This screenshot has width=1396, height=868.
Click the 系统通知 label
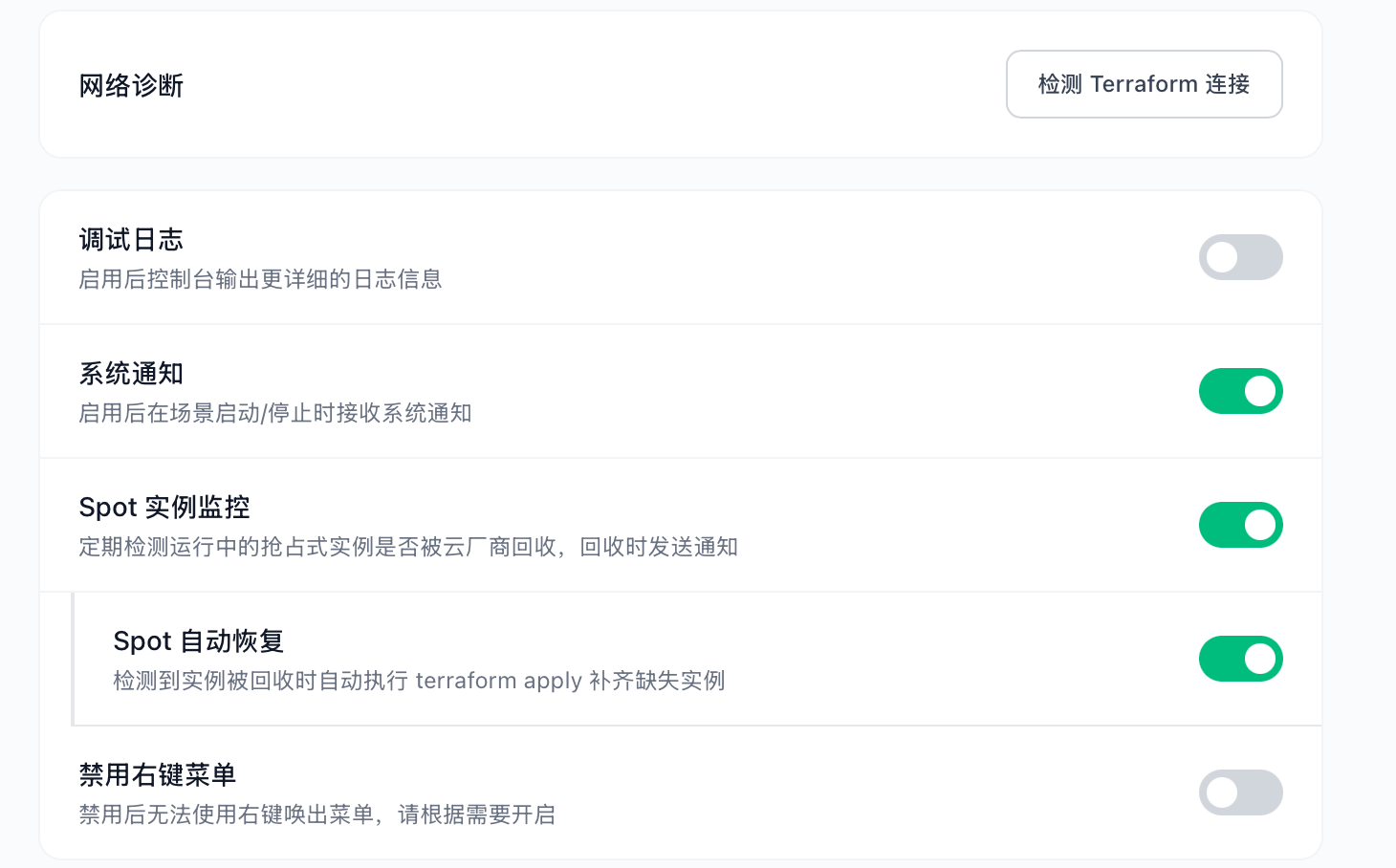[x=131, y=373]
